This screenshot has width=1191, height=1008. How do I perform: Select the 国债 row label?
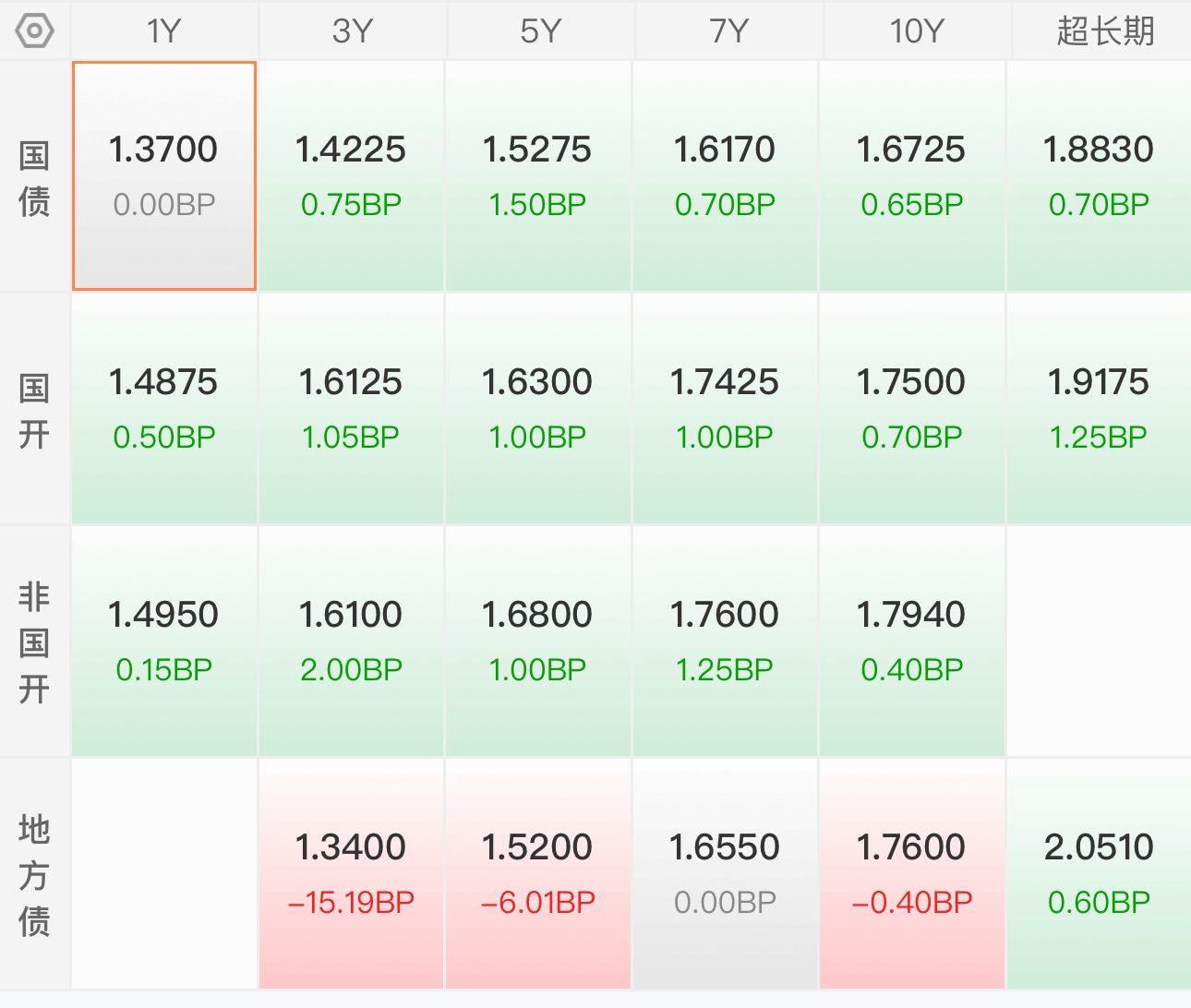(x=34, y=177)
